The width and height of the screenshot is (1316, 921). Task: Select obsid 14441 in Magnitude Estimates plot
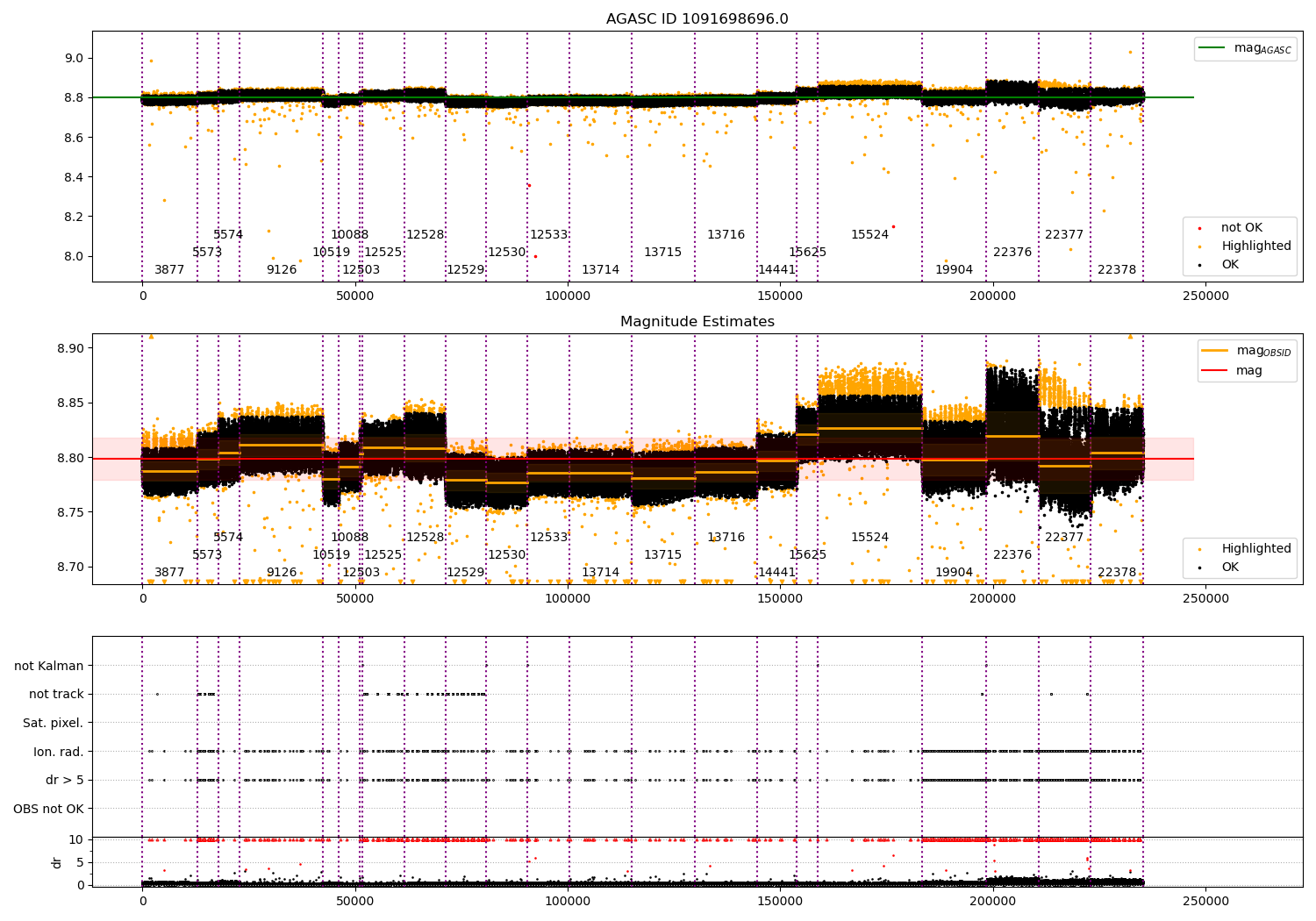tap(776, 573)
